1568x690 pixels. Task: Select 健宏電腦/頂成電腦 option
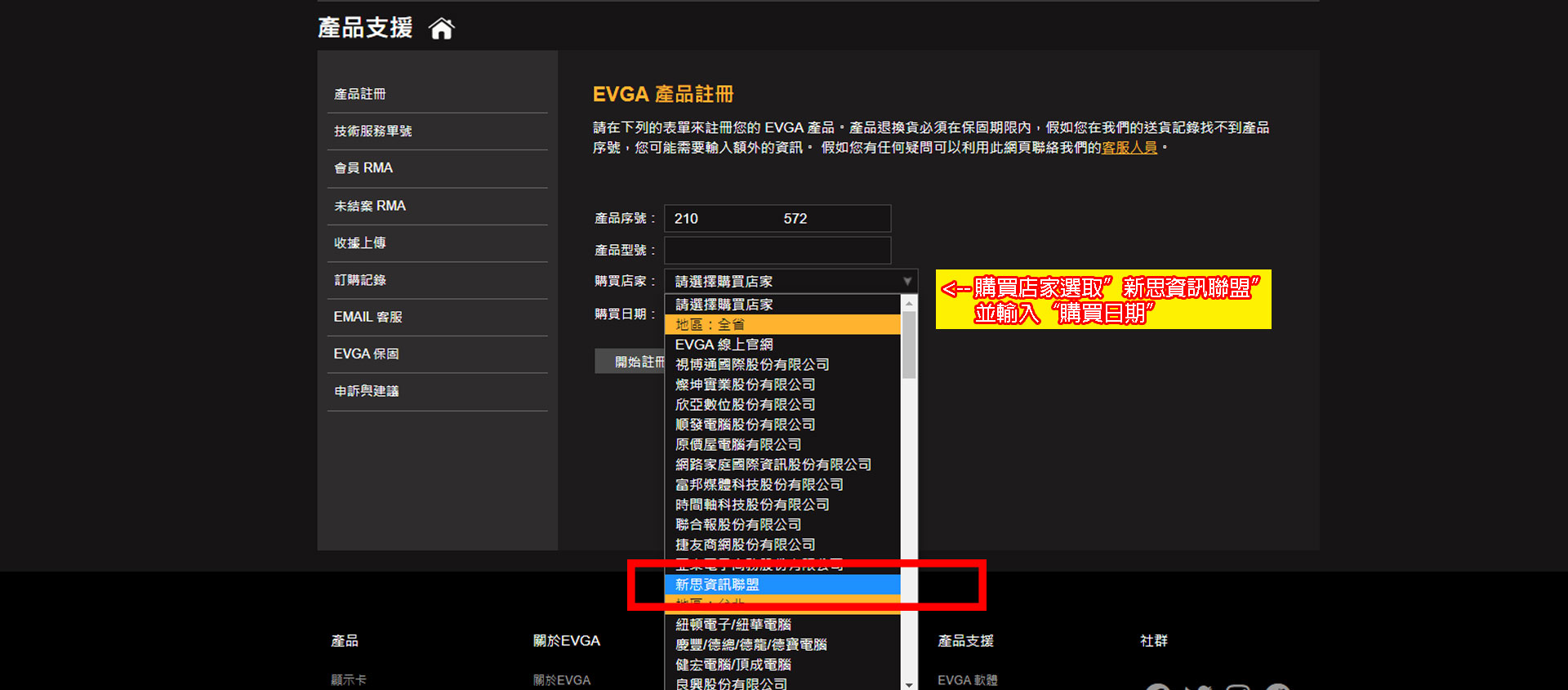(x=782, y=665)
